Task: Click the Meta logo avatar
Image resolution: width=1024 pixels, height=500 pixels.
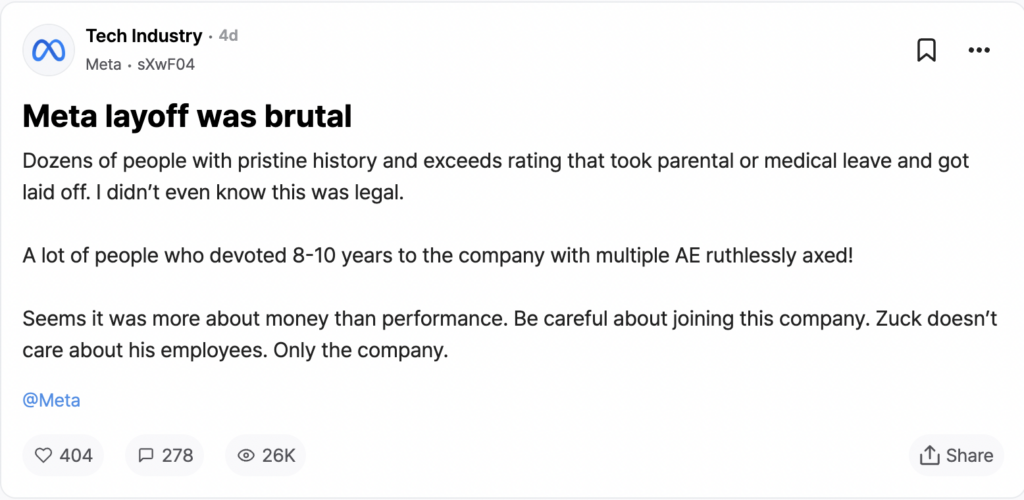Action: (49, 50)
